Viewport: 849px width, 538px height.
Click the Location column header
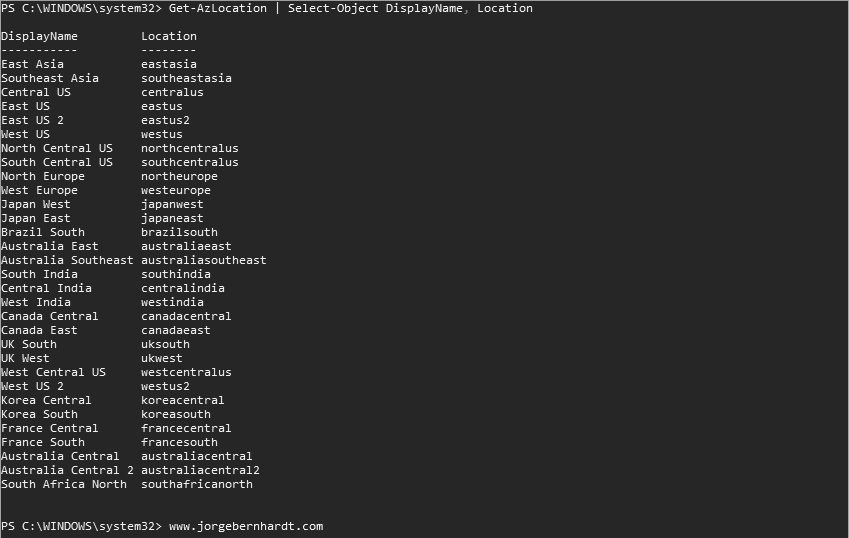[x=169, y=36]
